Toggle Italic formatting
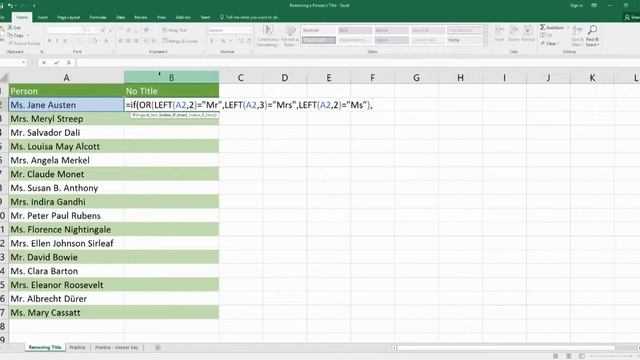Viewport: 640px width, 360px height. point(57,41)
